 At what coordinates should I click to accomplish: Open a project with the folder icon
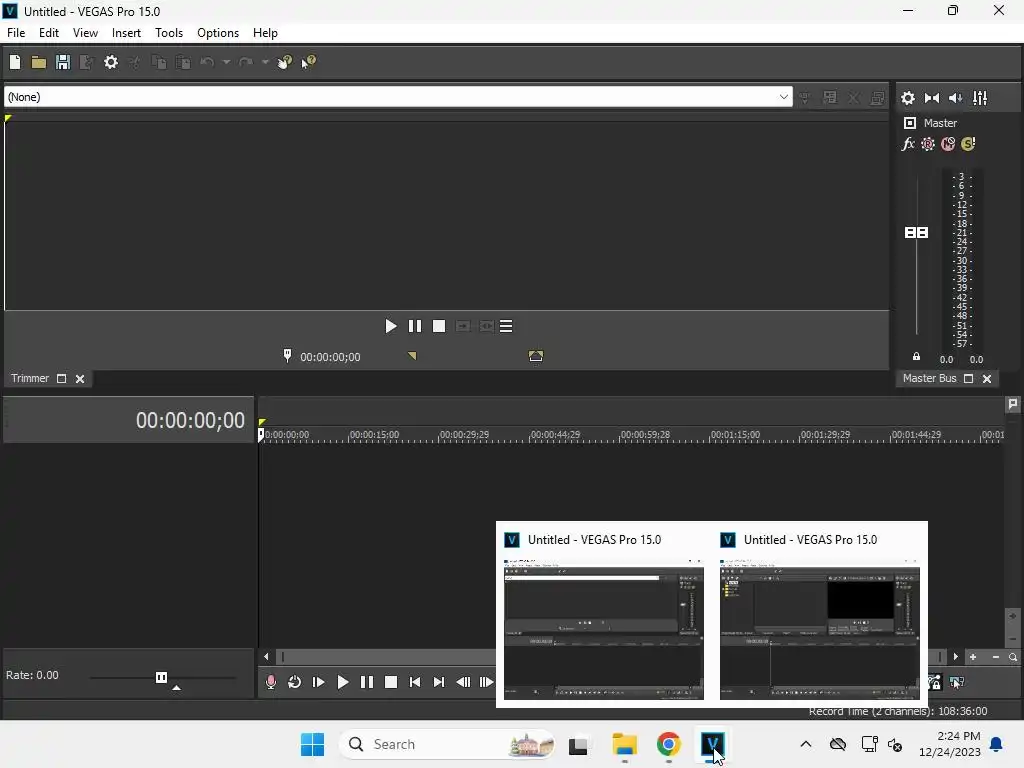(x=39, y=62)
